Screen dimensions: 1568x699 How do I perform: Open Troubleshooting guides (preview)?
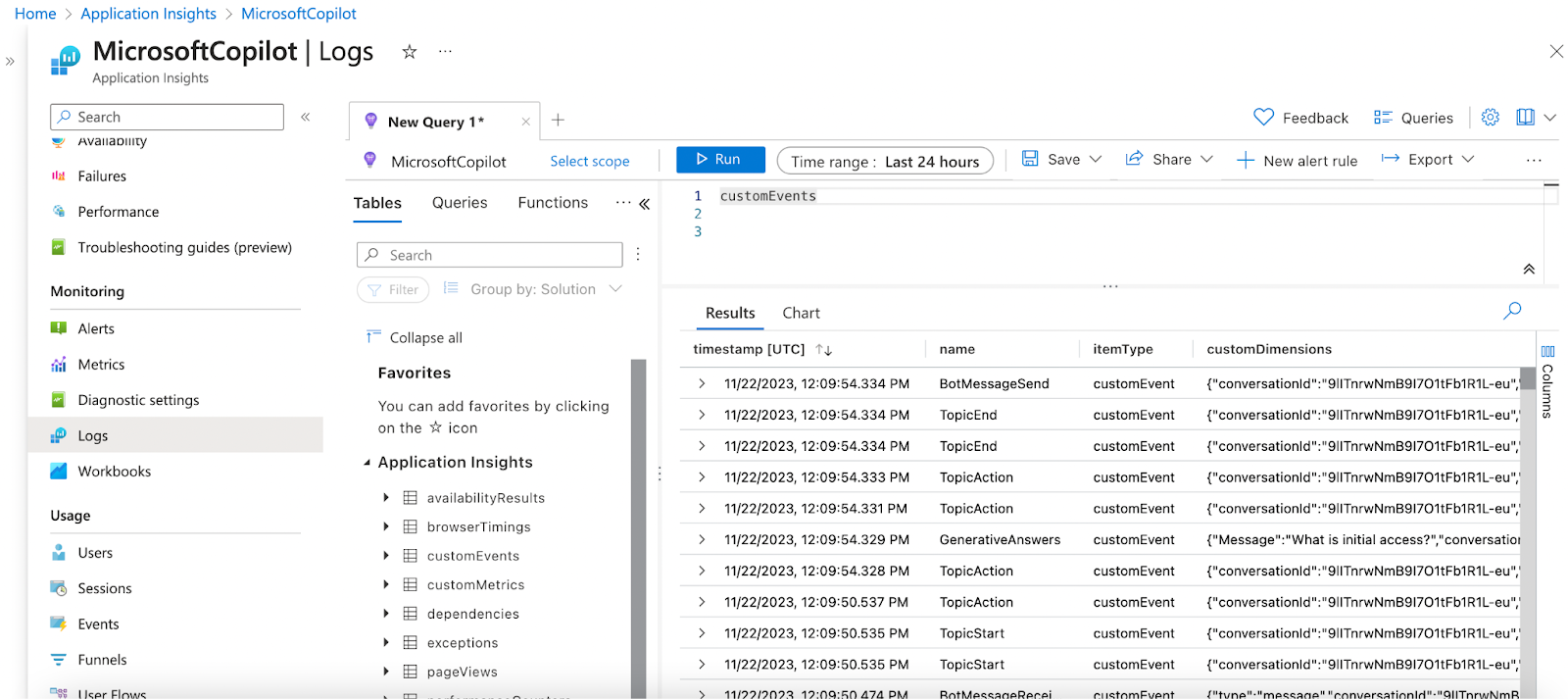(x=184, y=248)
